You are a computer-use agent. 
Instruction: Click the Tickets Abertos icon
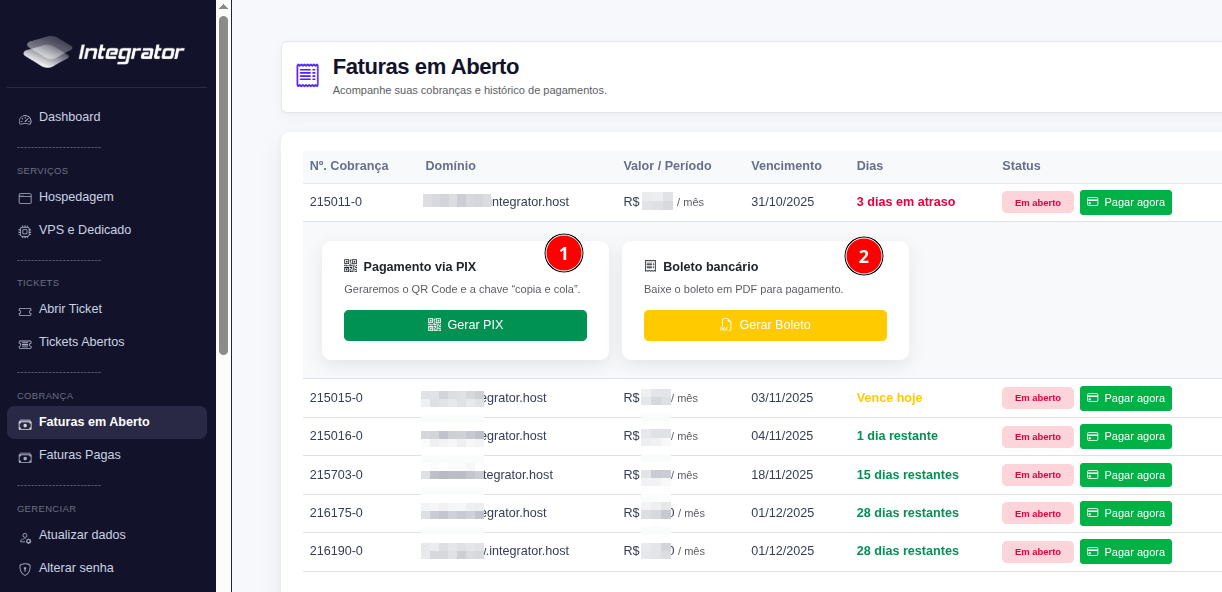pos(25,343)
